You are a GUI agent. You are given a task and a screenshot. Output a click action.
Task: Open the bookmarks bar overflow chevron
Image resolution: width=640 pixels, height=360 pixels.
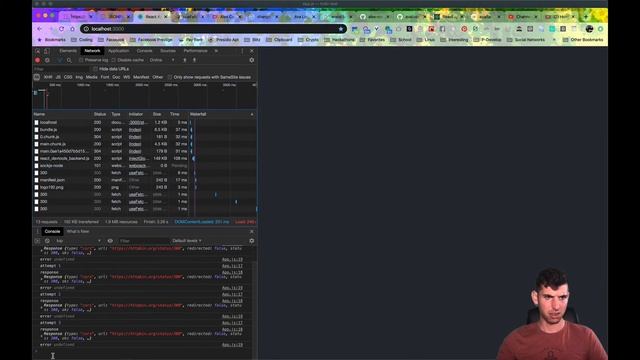[554, 40]
